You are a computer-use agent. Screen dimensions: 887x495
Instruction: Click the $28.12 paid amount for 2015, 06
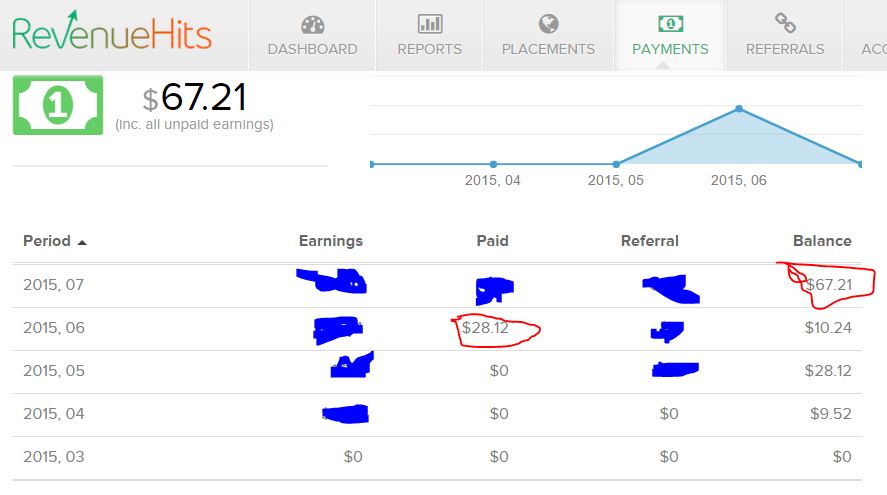pyautogui.click(x=486, y=328)
